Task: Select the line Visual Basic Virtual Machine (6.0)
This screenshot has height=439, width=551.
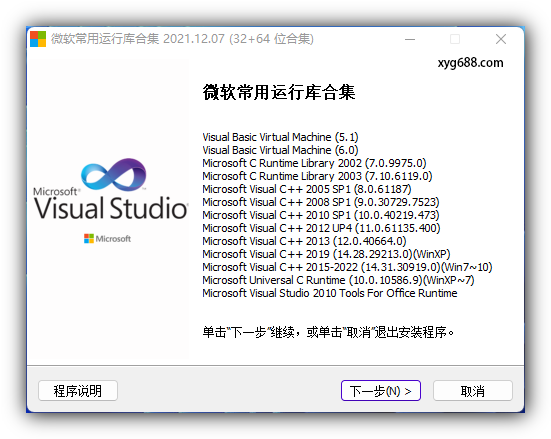Action: pyautogui.click(x=280, y=150)
